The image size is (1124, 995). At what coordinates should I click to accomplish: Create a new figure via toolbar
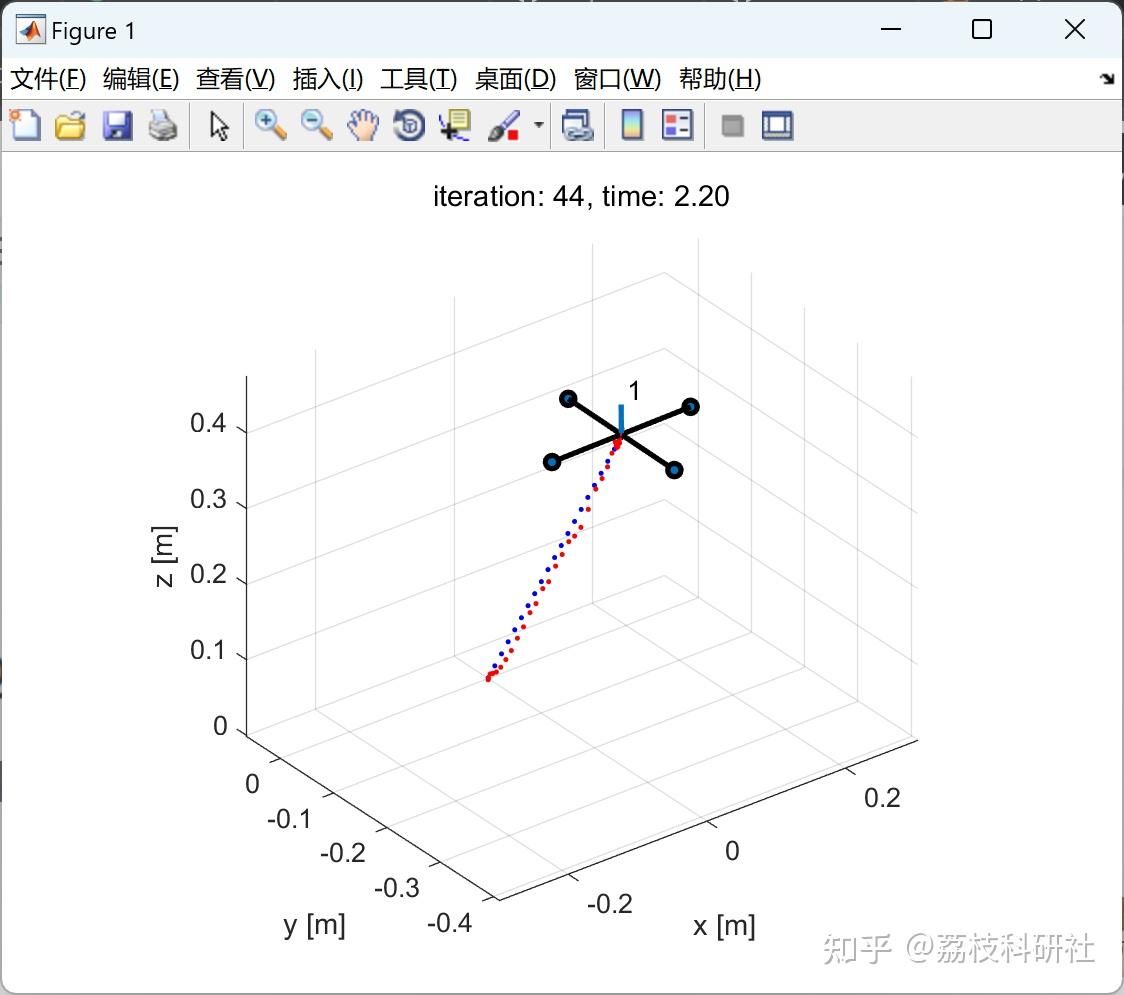click(x=25, y=125)
